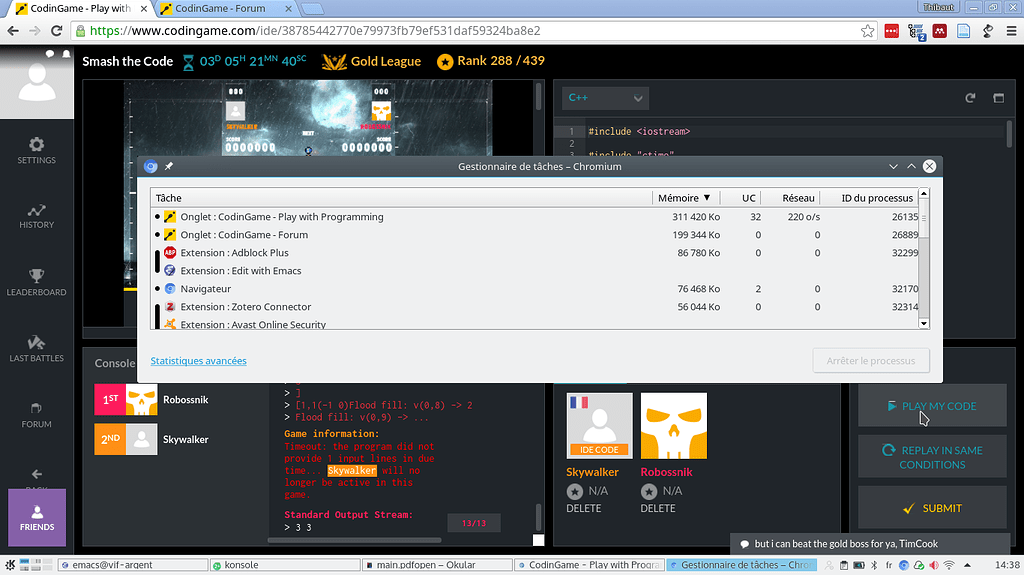Click the expand editor window icon
Viewport: 1024px width, 575px height.
coord(998,98)
